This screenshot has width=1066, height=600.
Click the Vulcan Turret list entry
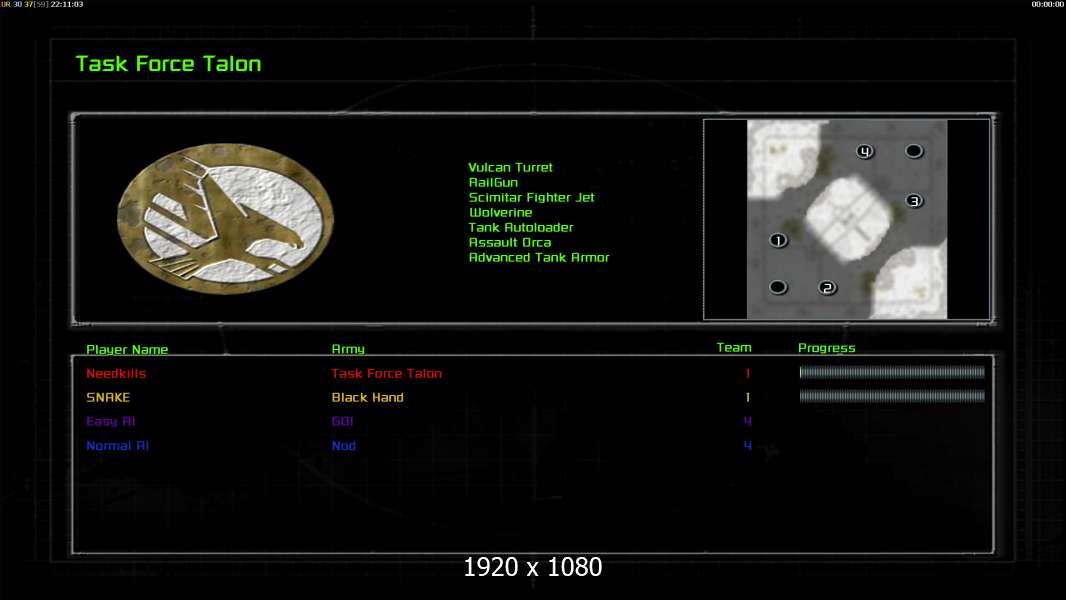pyautogui.click(x=510, y=168)
